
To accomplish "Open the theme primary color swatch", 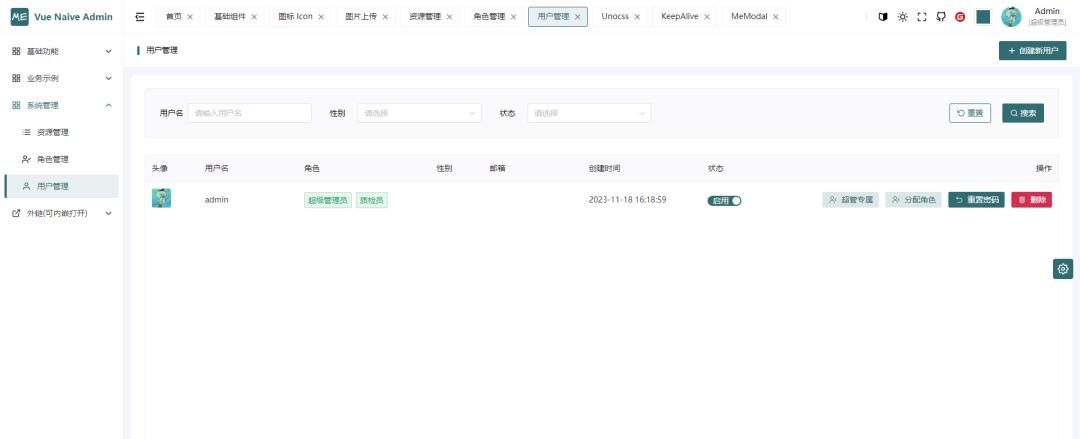I will tap(983, 17).
